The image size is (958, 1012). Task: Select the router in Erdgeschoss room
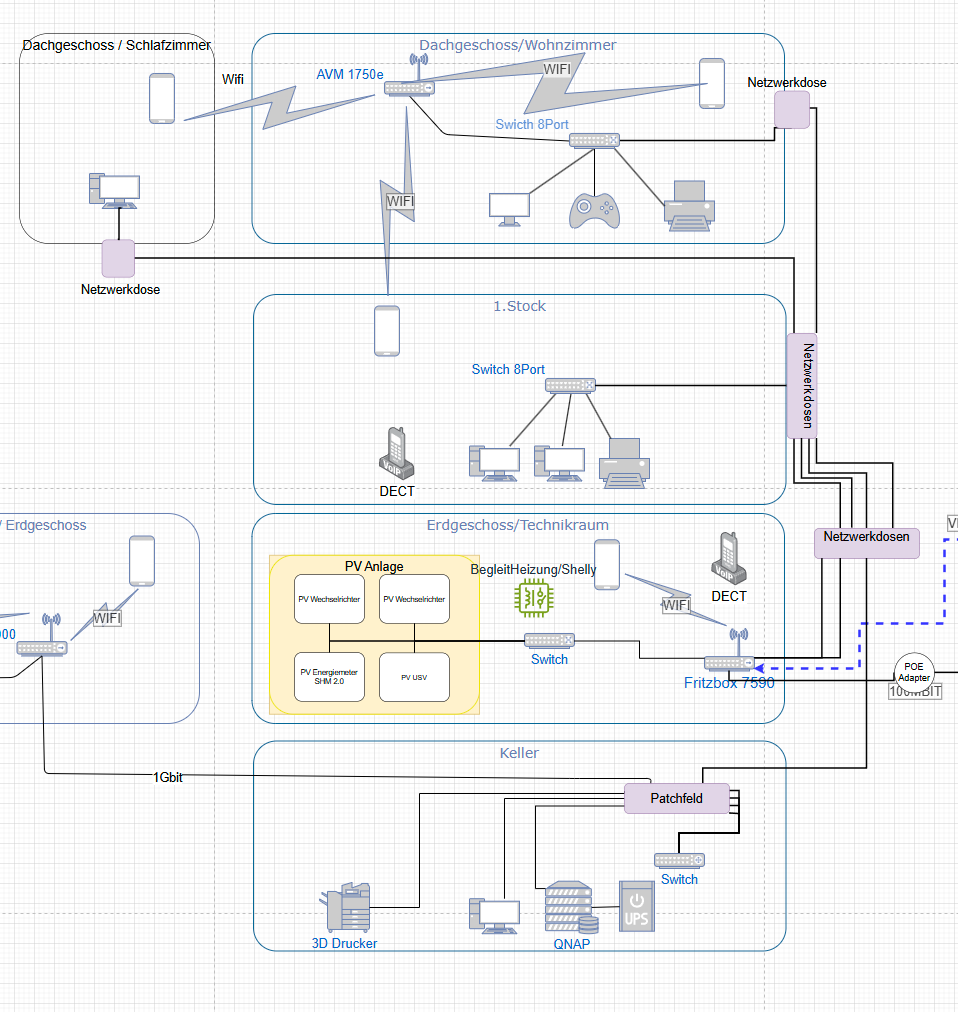point(42,635)
